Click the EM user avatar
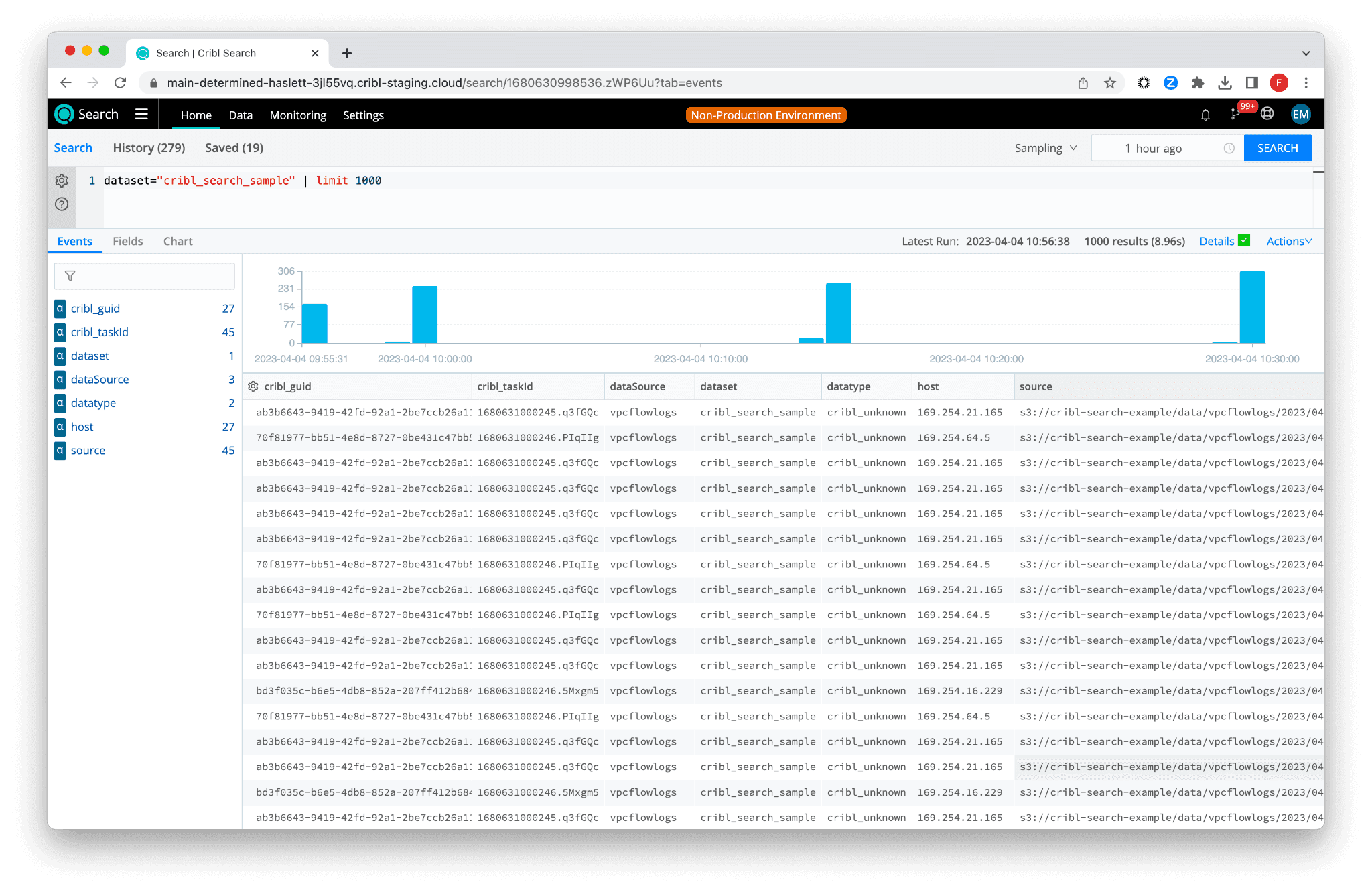 tap(1300, 115)
